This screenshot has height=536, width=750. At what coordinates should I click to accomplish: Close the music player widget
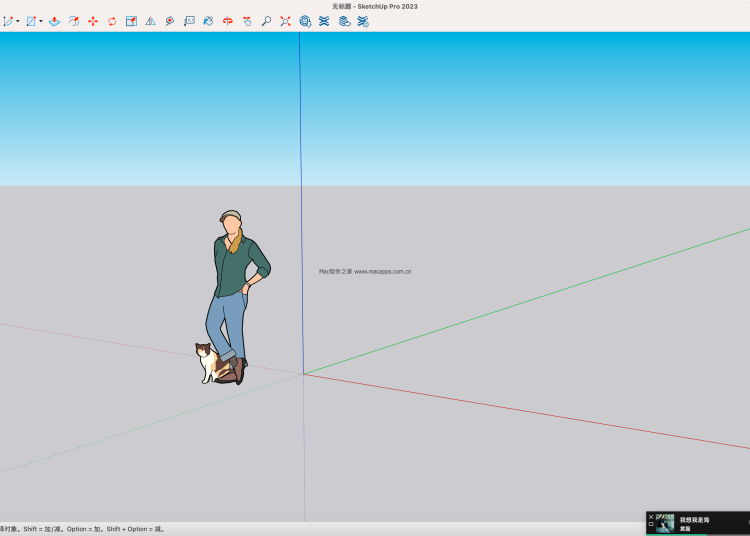pyautogui.click(x=651, y=517)
